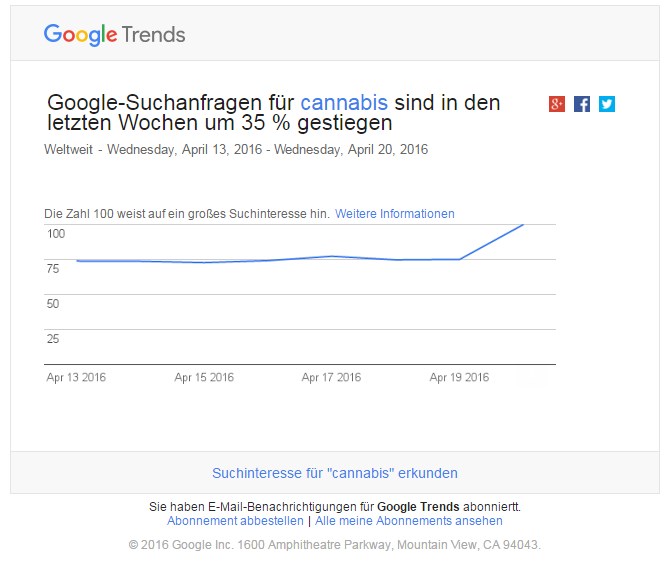Click the 'Apr 17 2016' axis label

click(331, 378)
